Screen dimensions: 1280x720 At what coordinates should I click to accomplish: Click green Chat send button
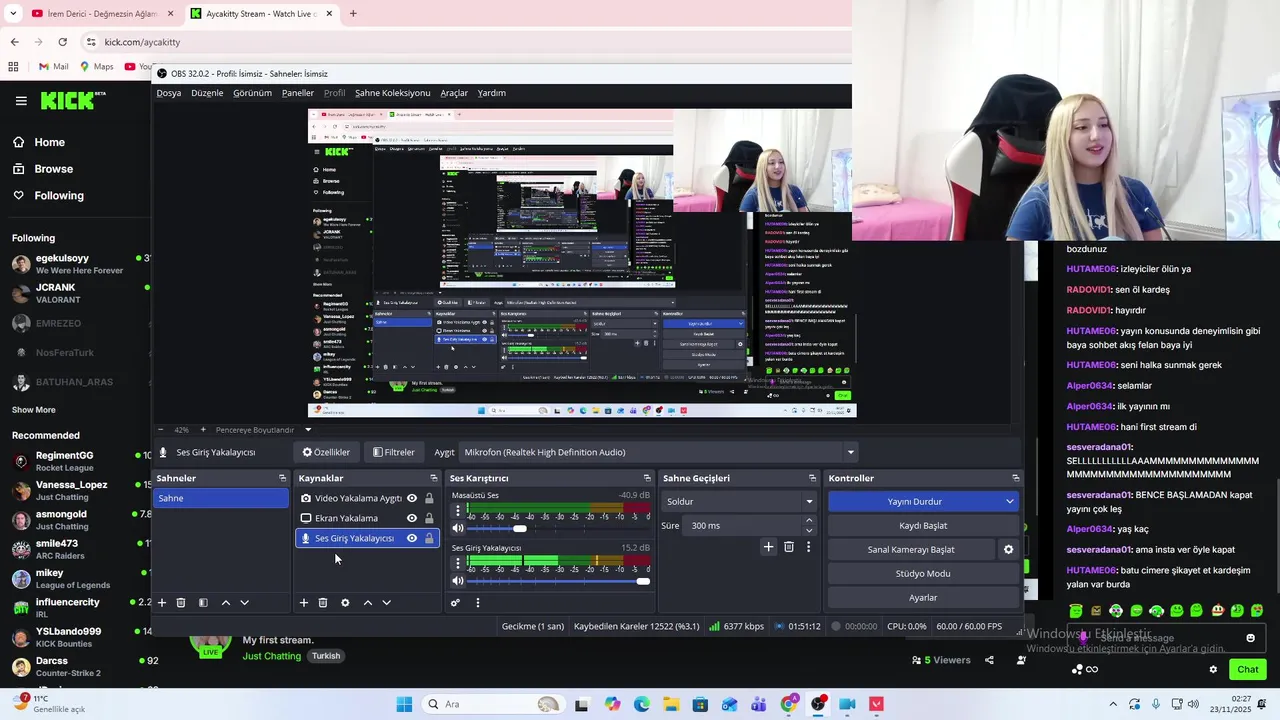click(x=1248, y=670)
